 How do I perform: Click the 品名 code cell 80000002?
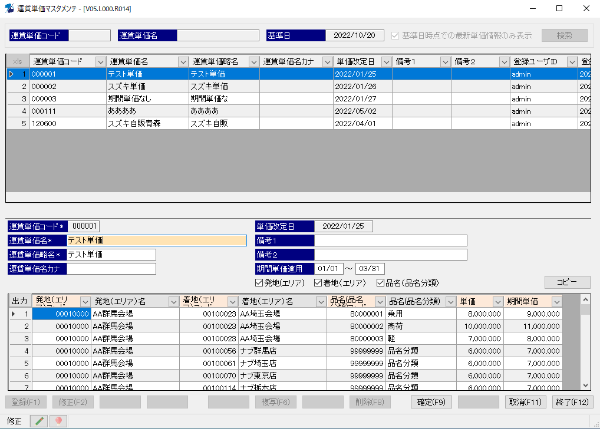356,326
